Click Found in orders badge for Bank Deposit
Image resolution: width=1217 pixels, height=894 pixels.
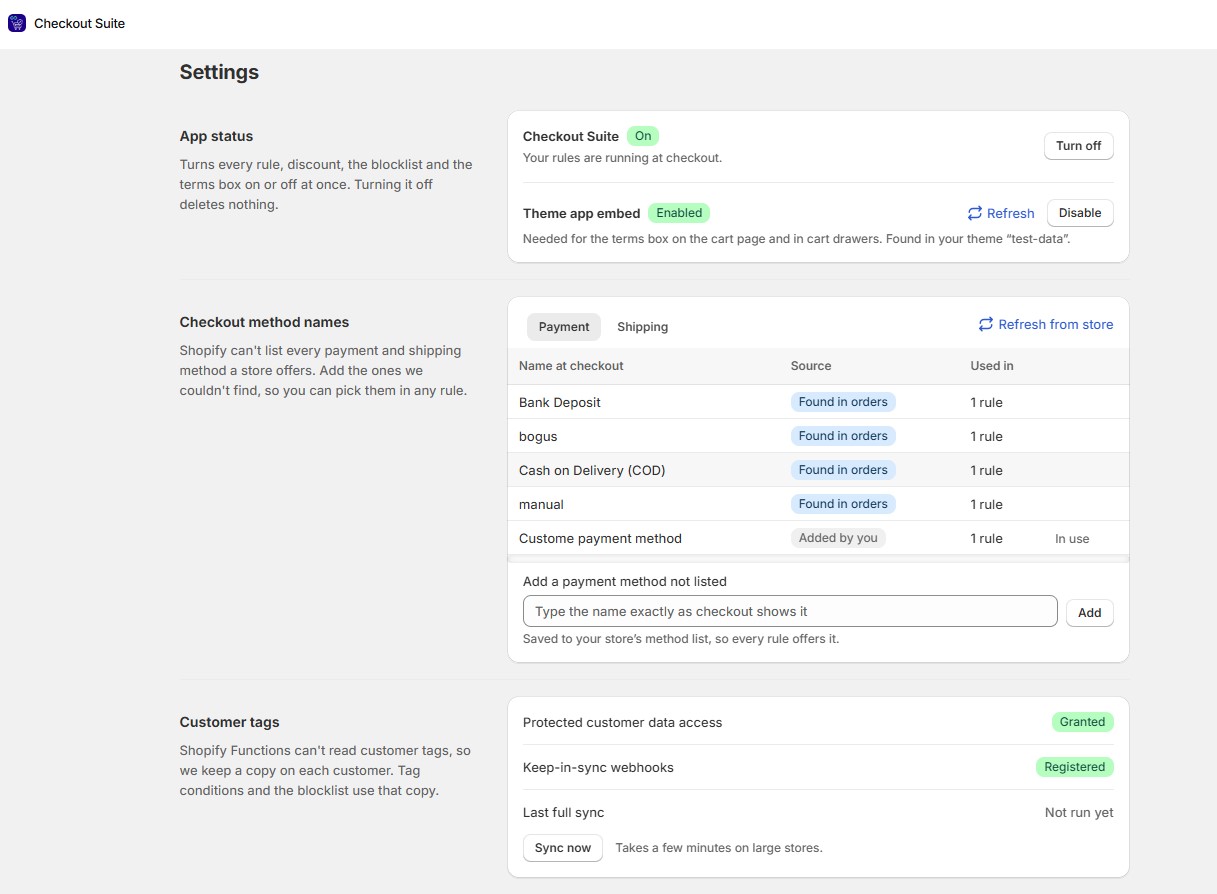843,402
